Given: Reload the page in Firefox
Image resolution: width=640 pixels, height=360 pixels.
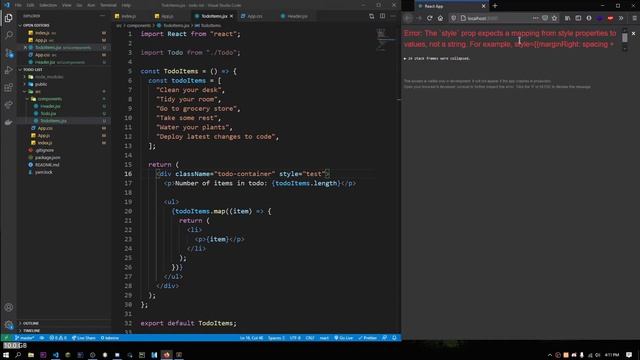Looking at the screenshot, I should point(429,18).
